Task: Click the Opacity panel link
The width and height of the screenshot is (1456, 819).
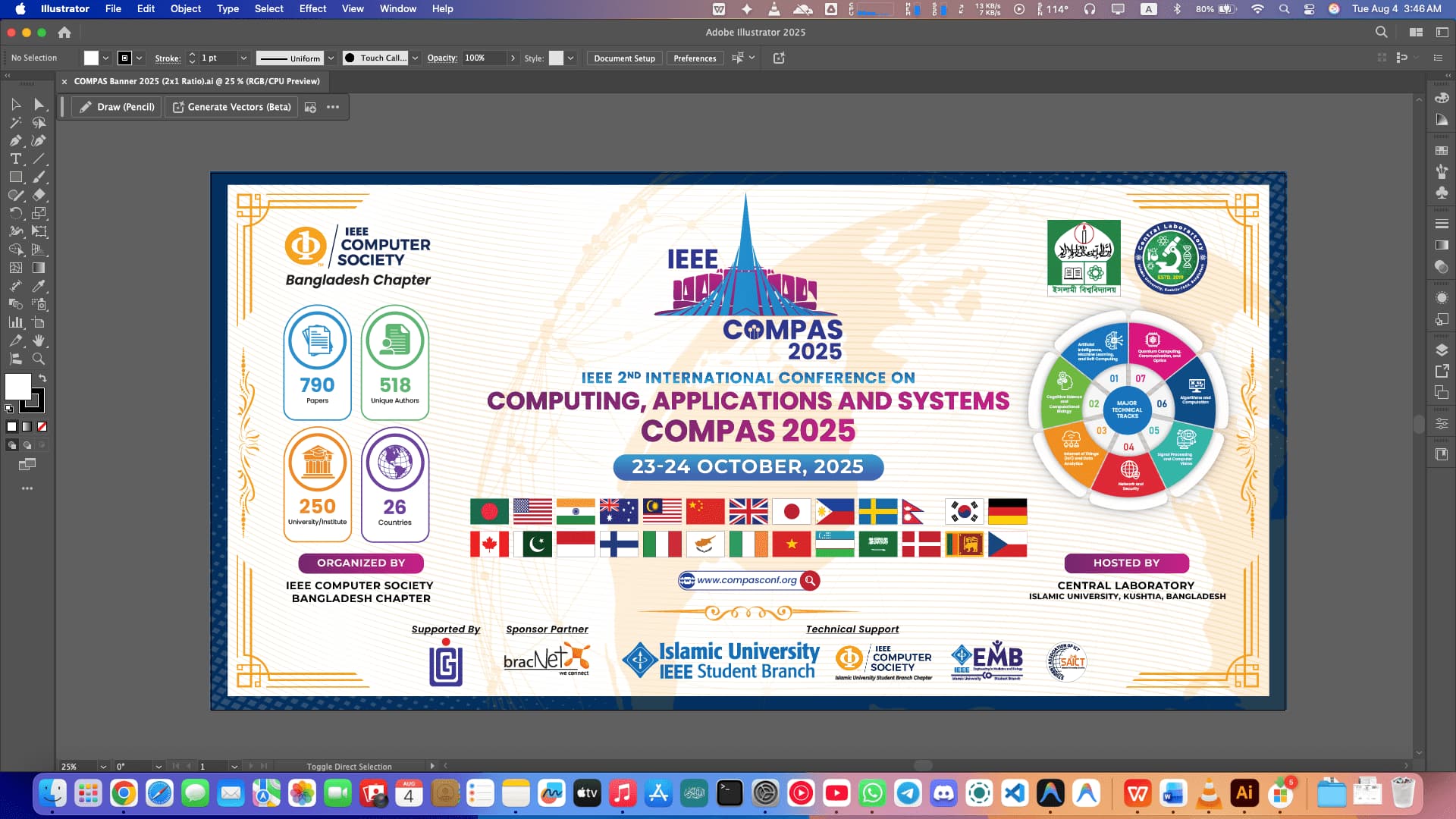Action: pos(442,58)
